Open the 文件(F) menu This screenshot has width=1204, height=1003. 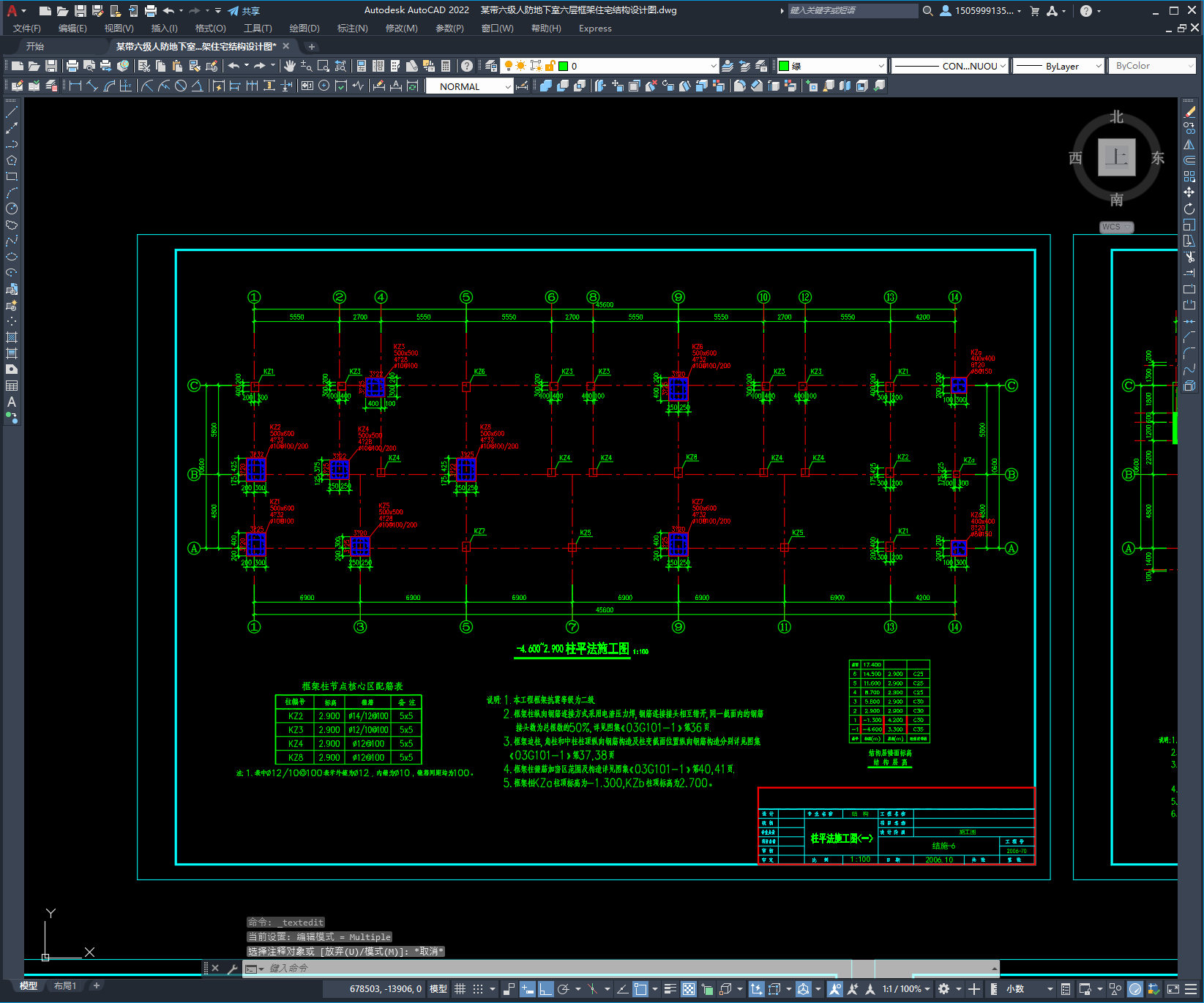(x=27, y=29)
